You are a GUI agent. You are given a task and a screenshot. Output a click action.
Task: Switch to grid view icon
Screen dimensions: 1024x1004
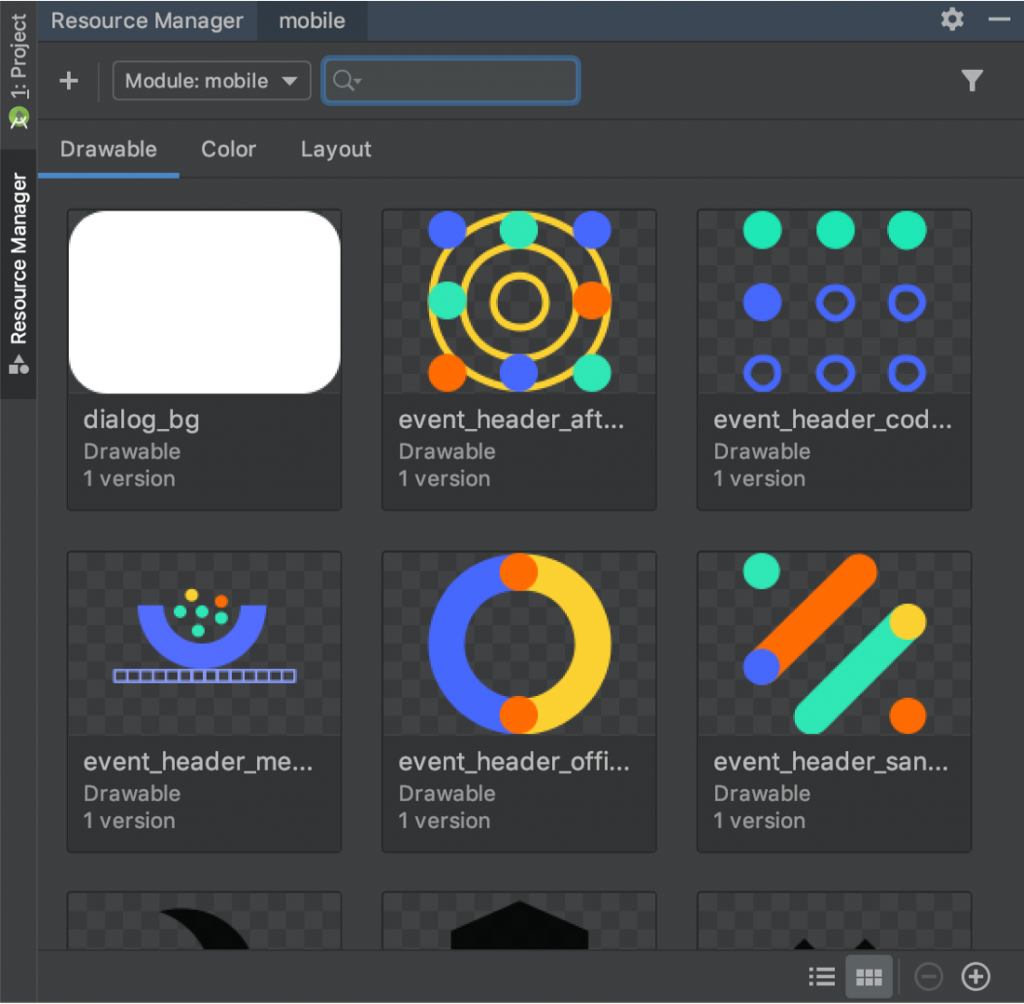tap(869, 977)
